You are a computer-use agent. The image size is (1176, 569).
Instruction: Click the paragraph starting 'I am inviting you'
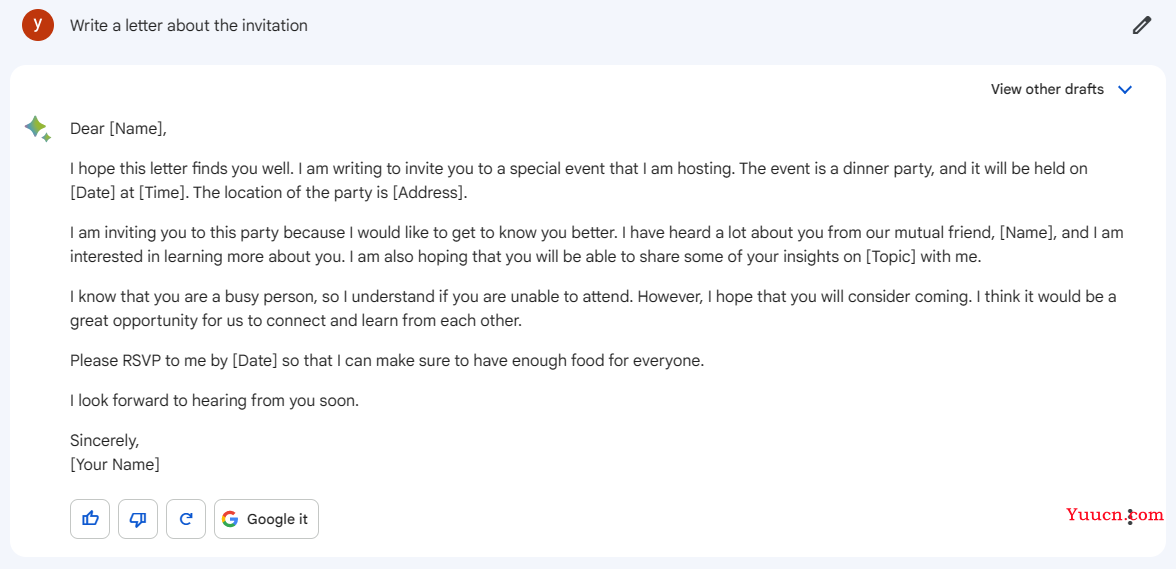point(597,244)
